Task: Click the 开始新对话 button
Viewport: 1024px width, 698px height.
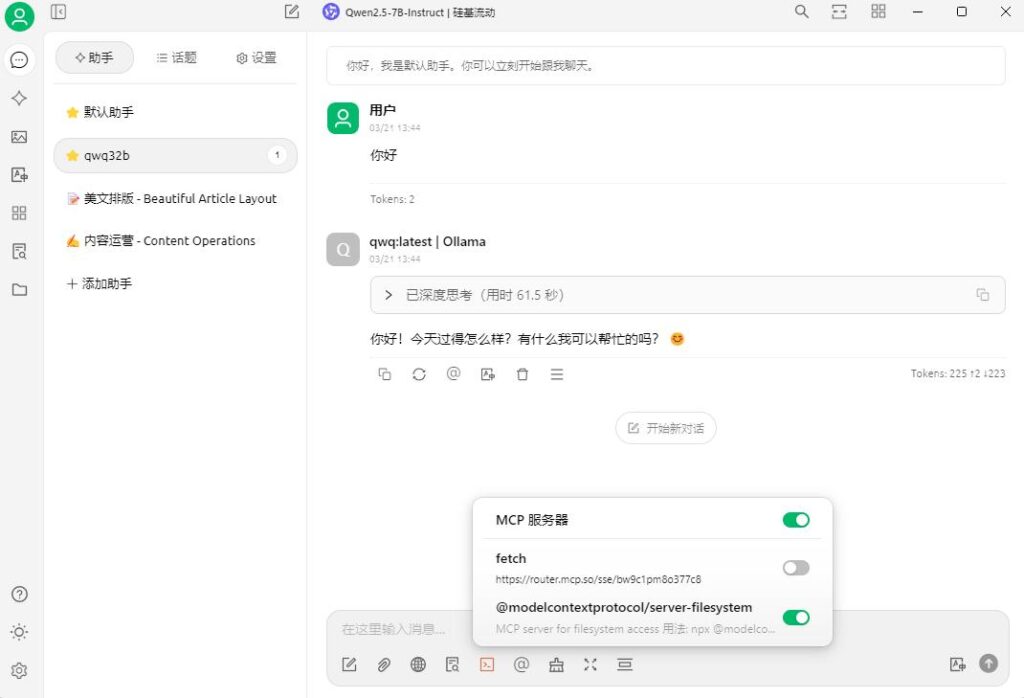Action: tap(665, 428)
